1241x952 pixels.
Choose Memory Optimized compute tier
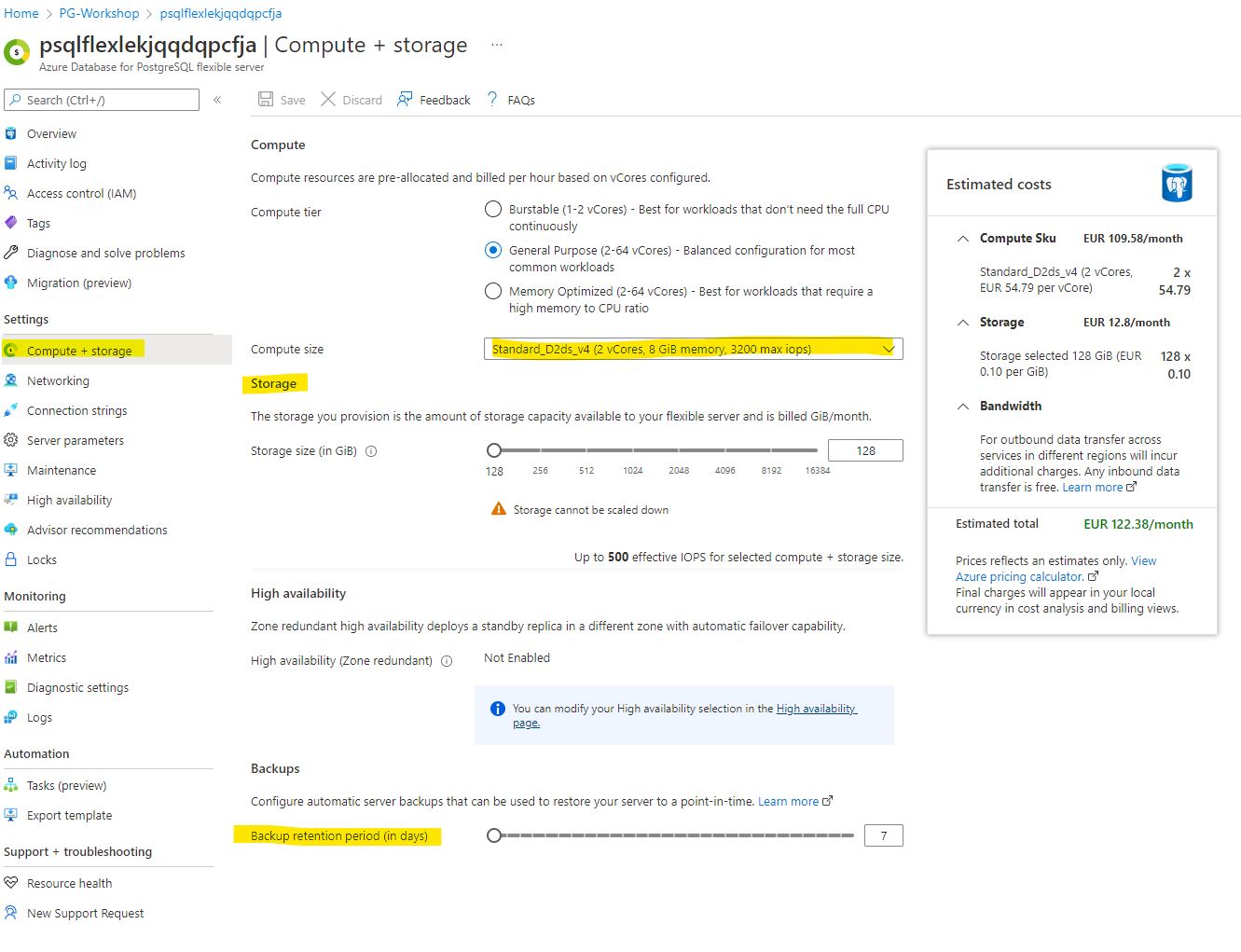(493, 291)
